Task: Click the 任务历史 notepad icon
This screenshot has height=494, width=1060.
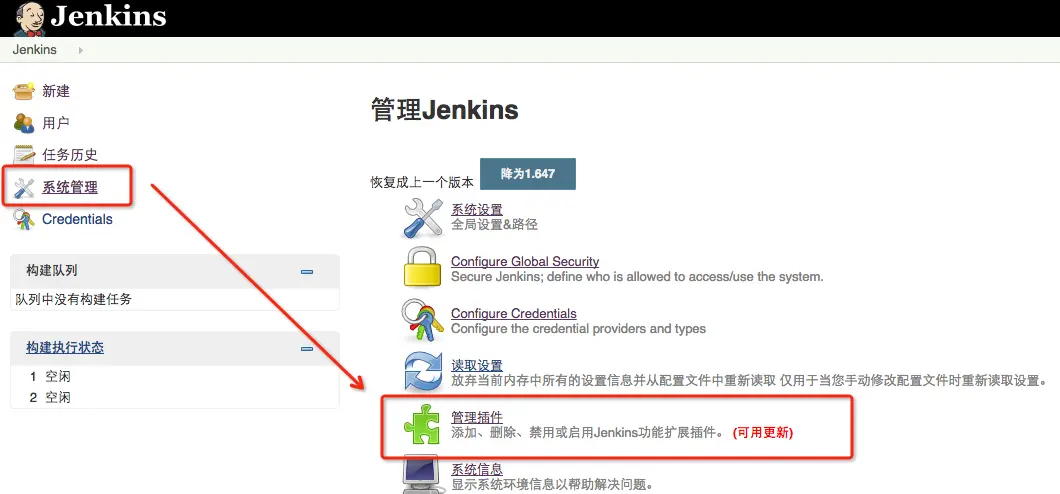Action: coord(24,155)
